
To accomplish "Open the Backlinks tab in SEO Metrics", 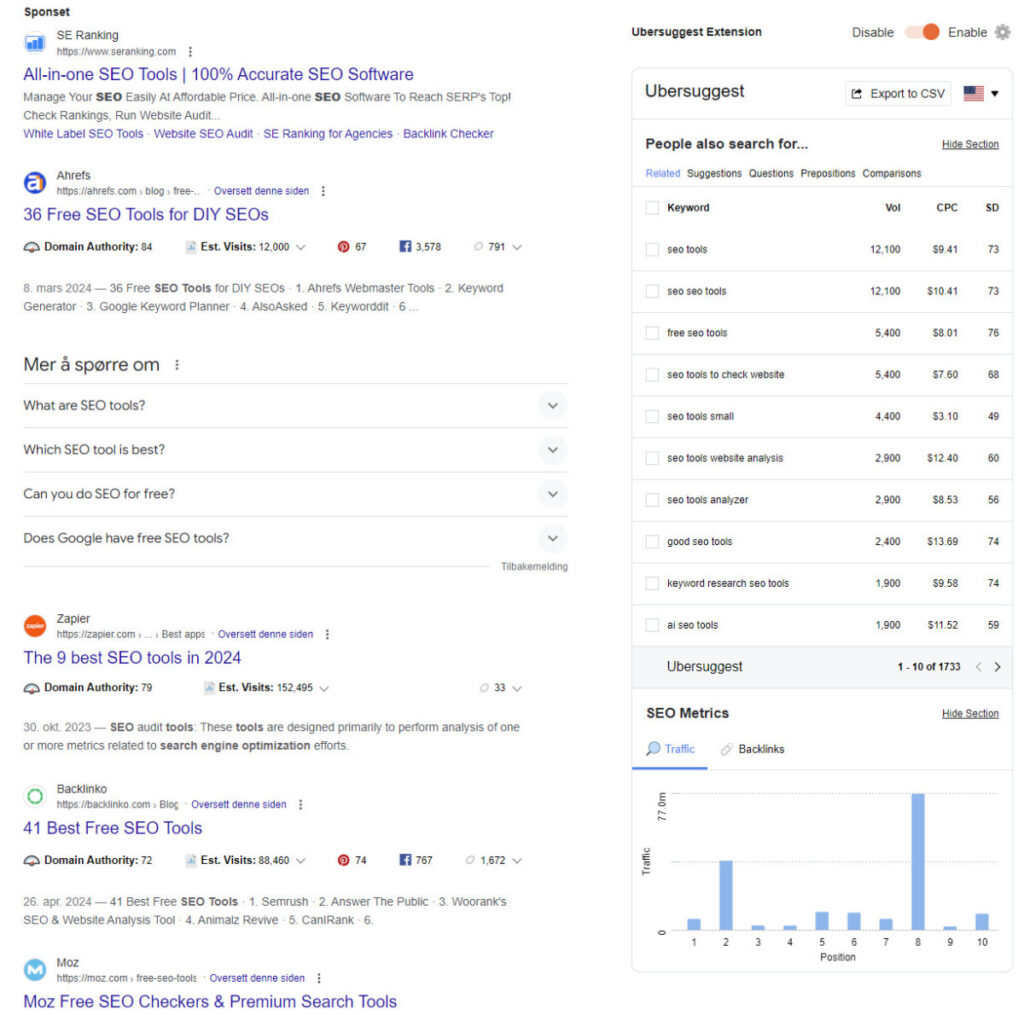I will click(752, 750).
